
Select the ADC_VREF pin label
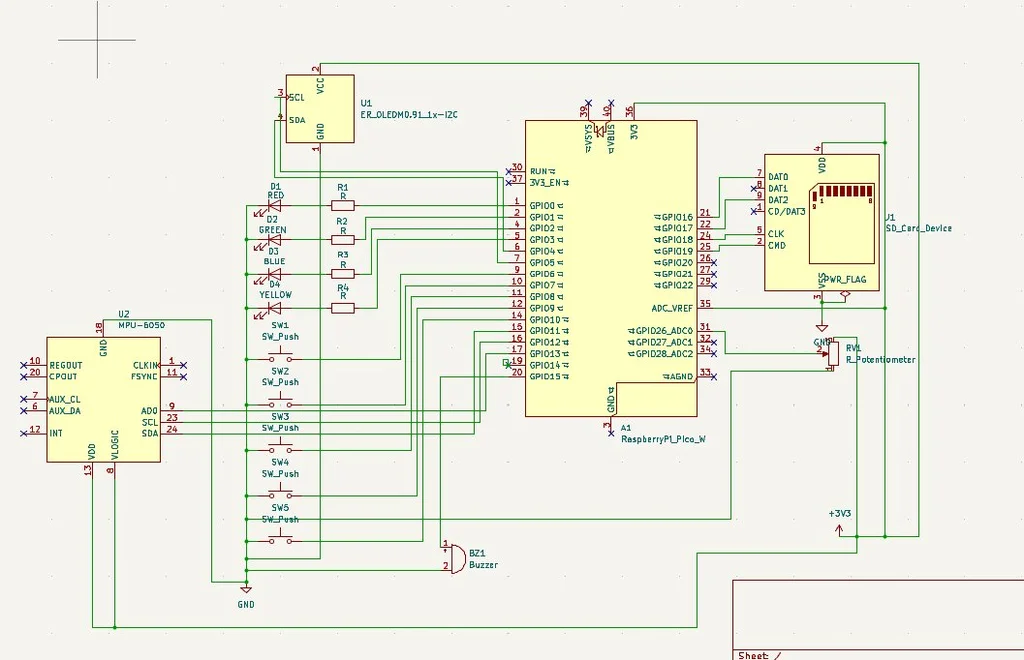tap(672, 308)
